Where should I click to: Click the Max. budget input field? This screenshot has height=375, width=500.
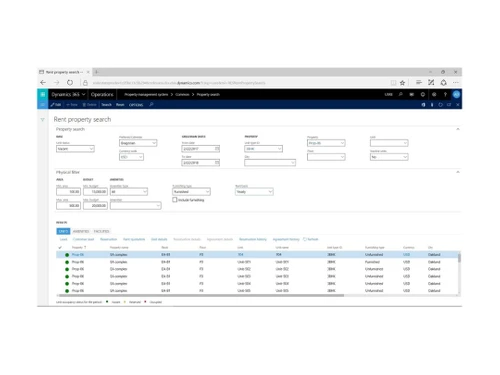click(x=95, y=206)
